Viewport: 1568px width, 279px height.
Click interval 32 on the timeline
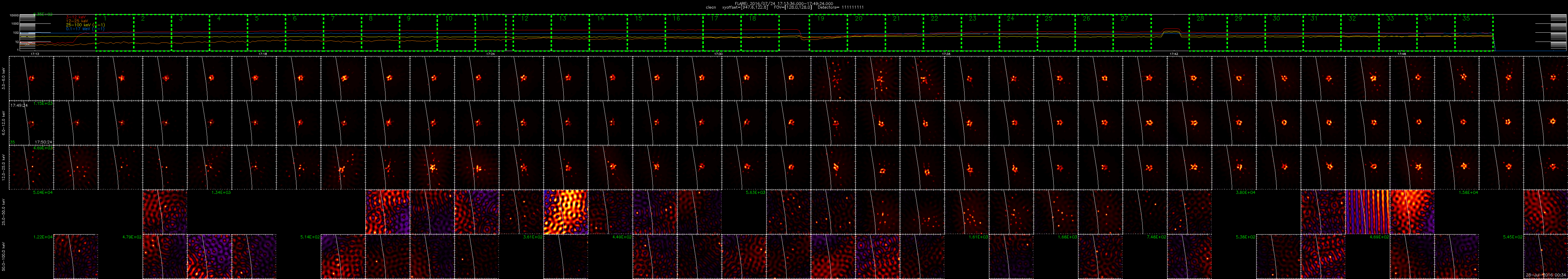tap(1360, 33)
